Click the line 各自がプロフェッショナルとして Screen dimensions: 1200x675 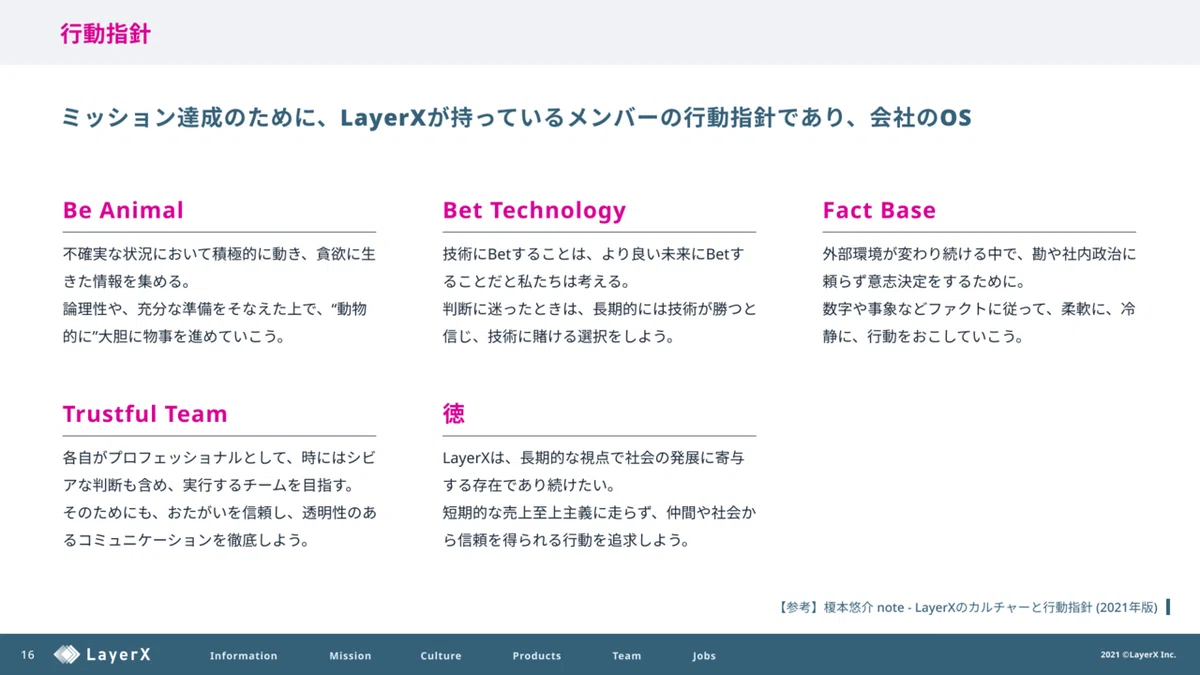(x=219, y=459)
